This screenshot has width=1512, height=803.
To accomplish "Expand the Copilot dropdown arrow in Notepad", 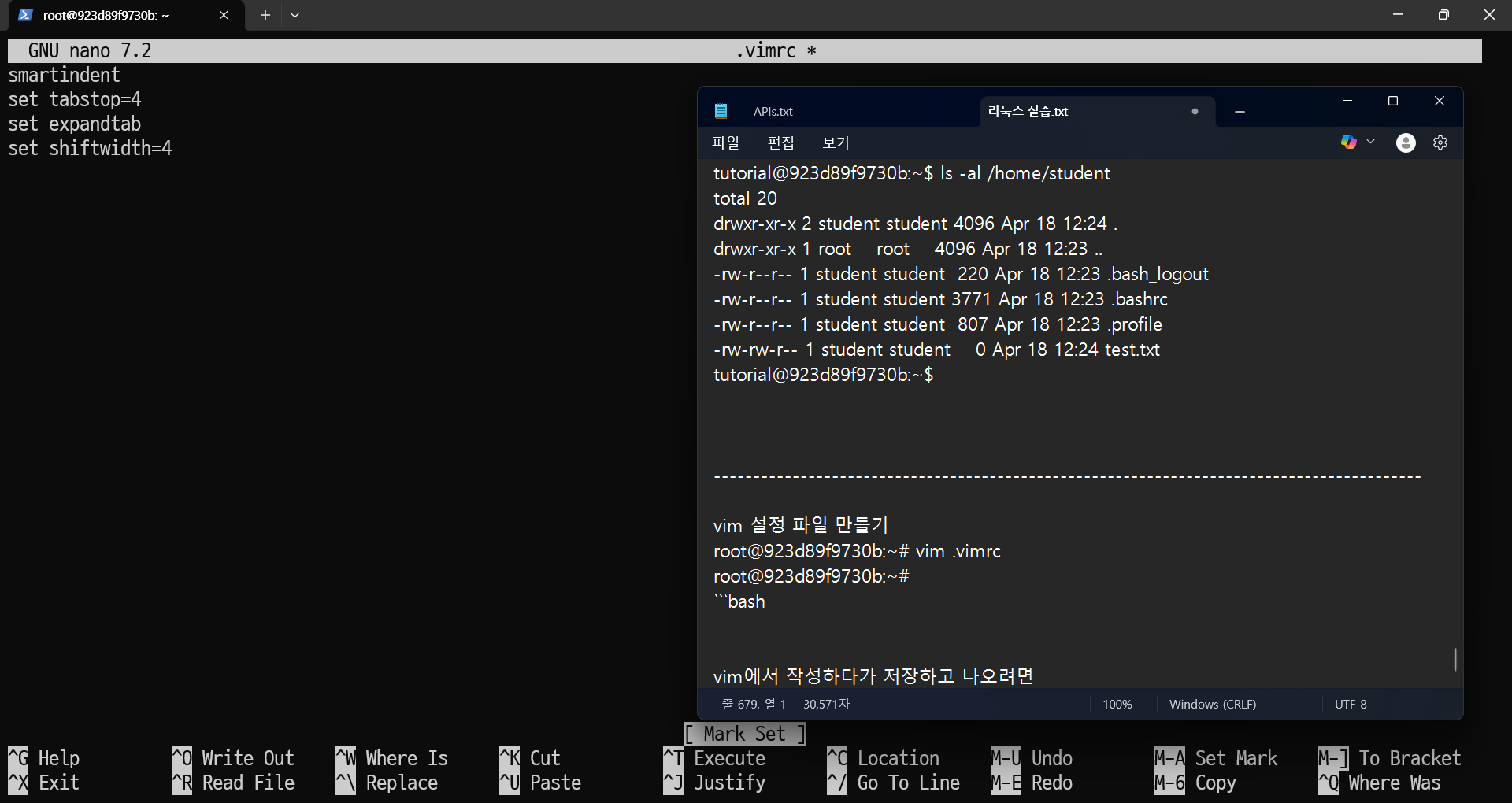I will tap(1370, 142).
